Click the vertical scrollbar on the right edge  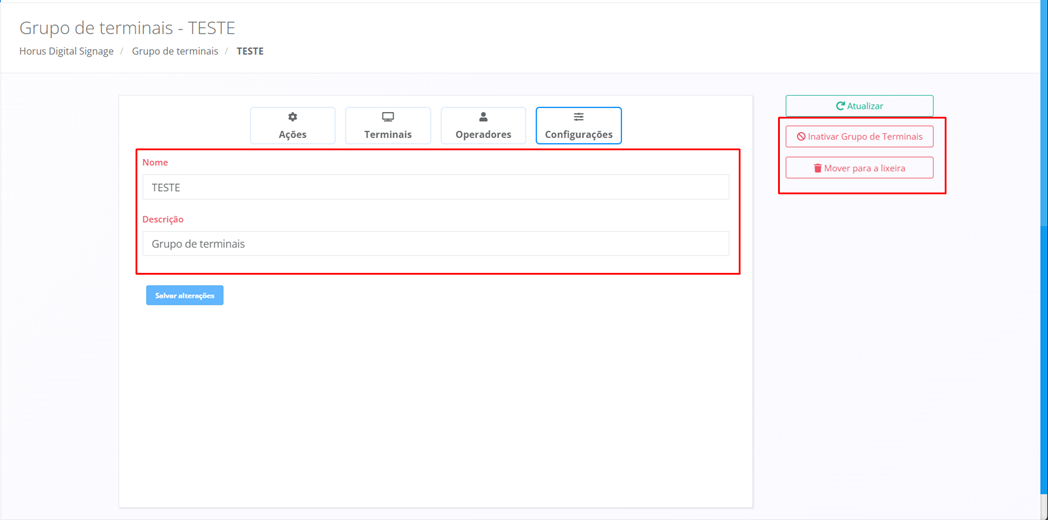pos(1043,300)
